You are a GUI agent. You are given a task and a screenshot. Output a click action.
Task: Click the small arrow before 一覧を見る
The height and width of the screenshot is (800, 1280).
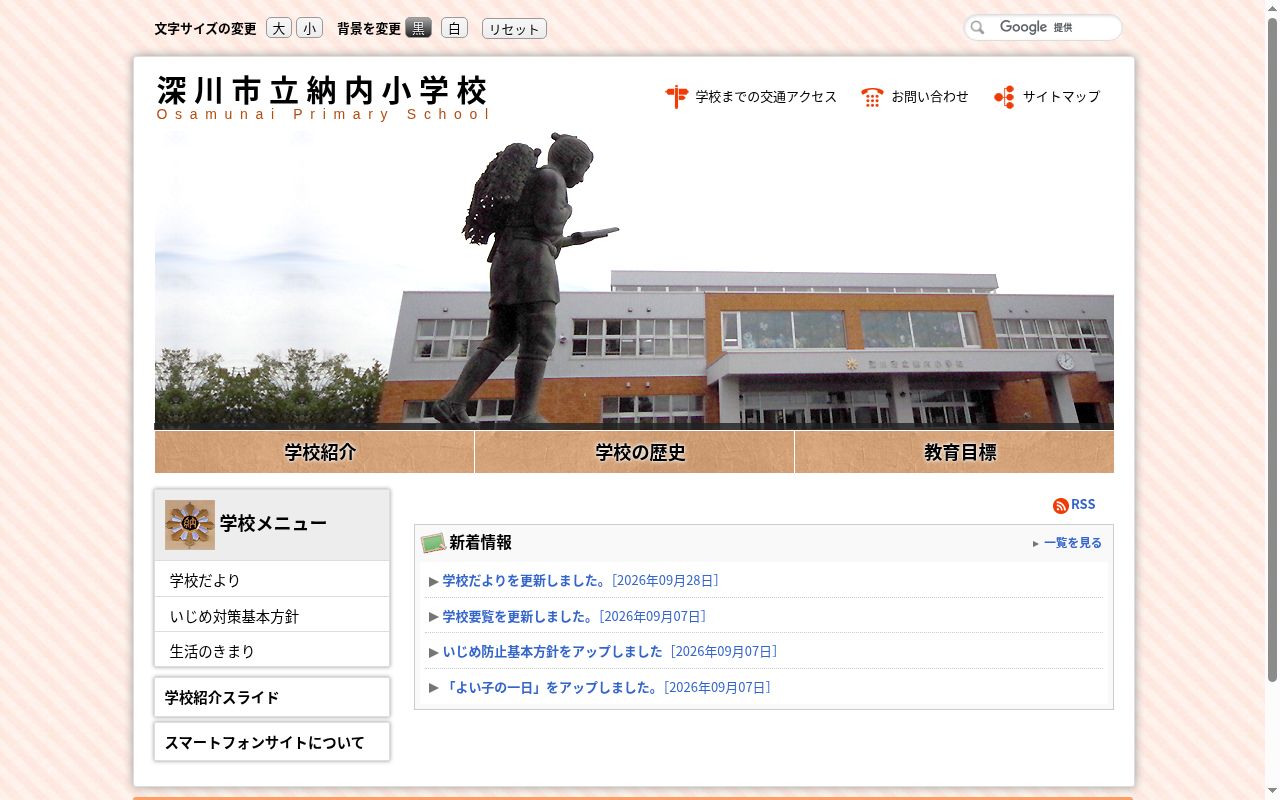[1036, 544]
